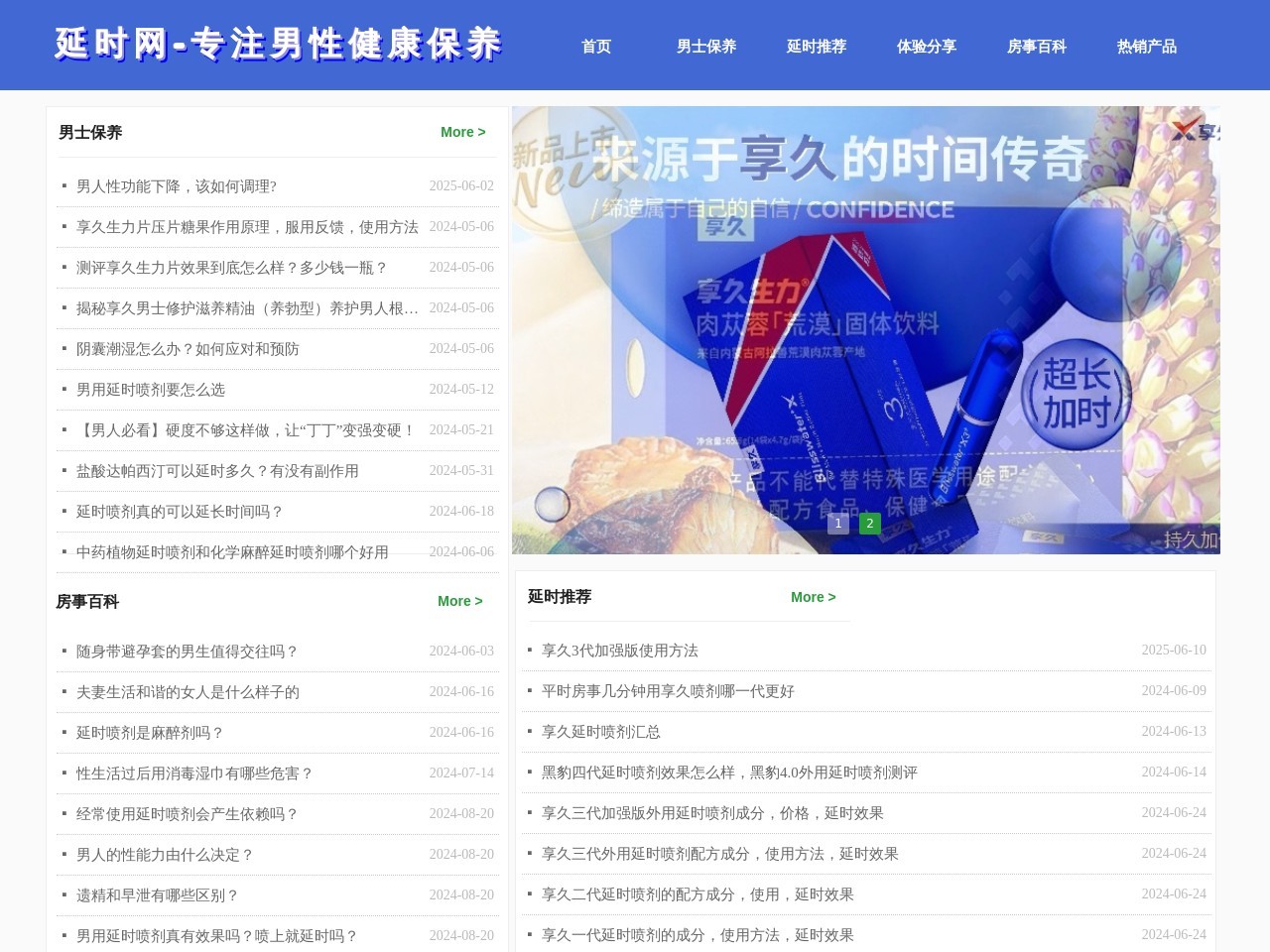
Task: Click the 房事百科 panel heading
Action: pos(87,601)
